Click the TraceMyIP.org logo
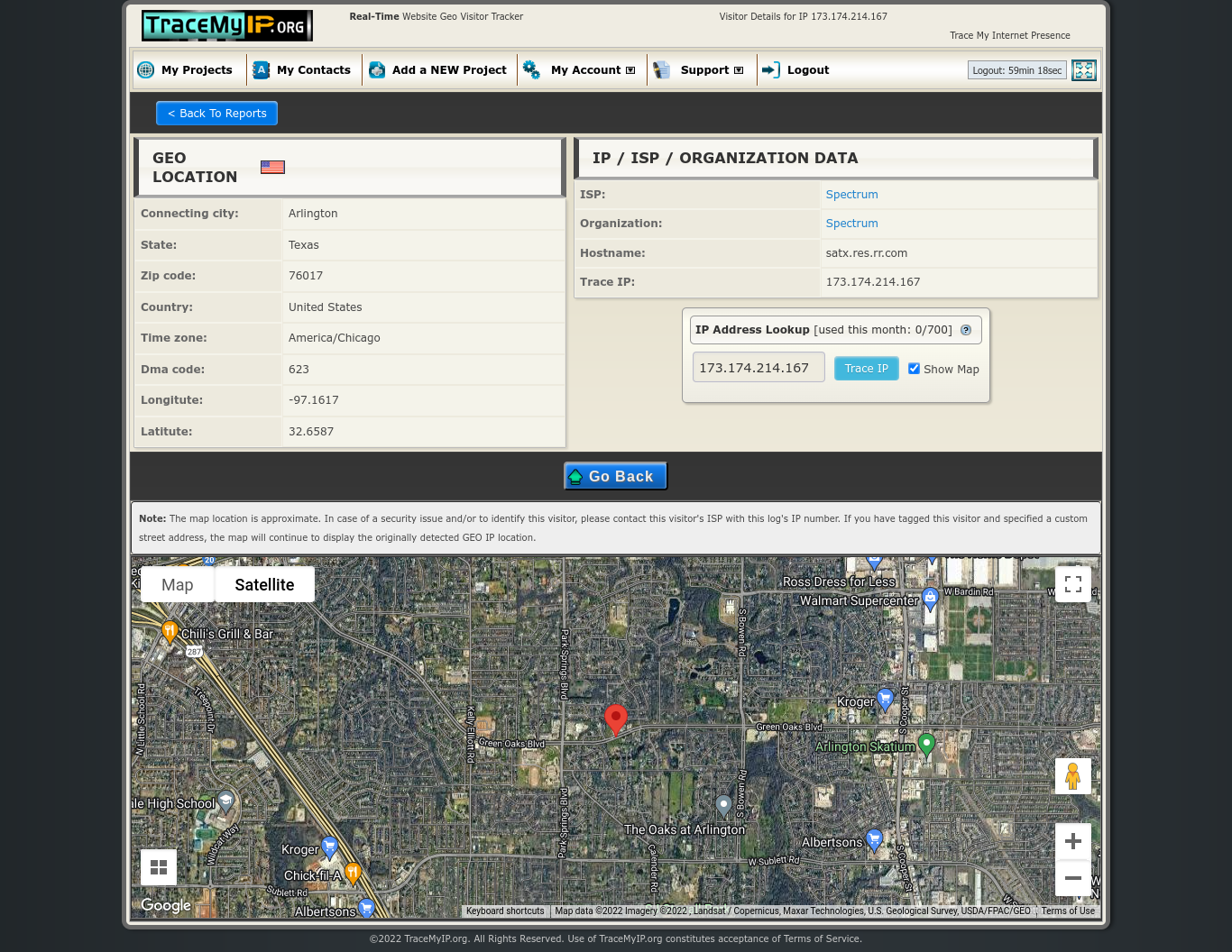The height and width of the screenshot is (952, 1232). pos(226,25)
